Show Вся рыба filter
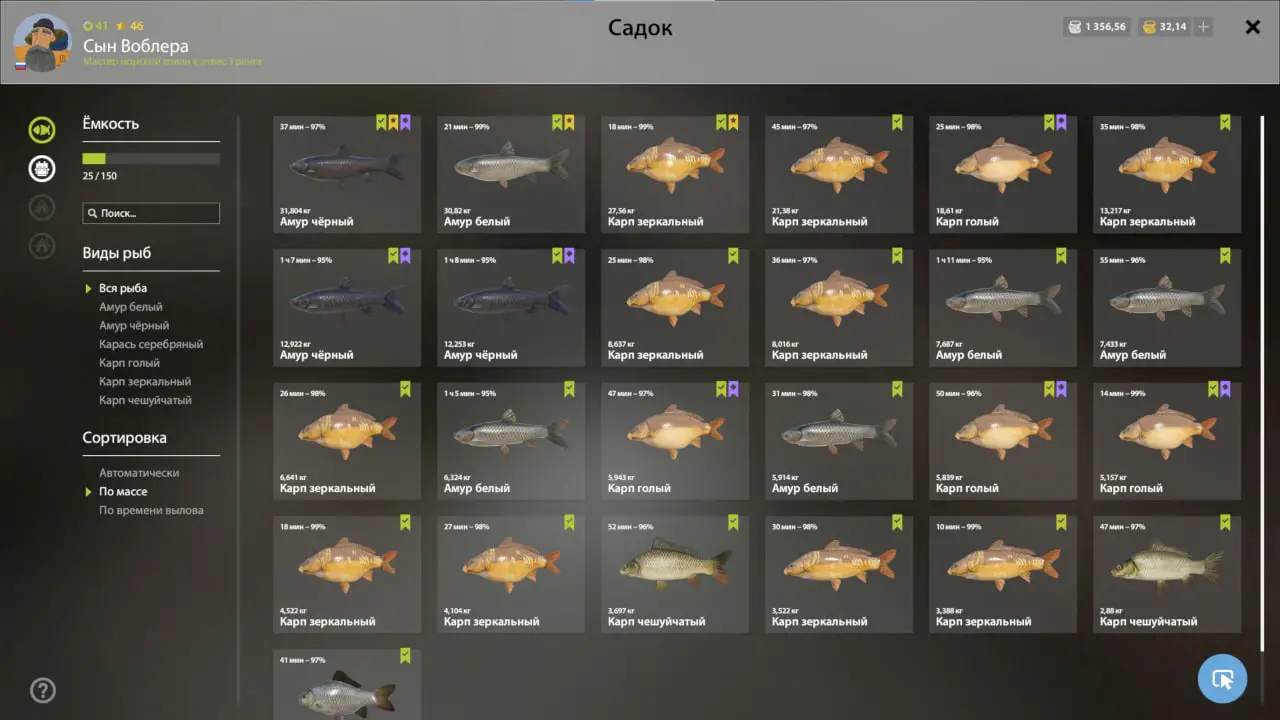1280x720 pixels. [x=123, y=288]
